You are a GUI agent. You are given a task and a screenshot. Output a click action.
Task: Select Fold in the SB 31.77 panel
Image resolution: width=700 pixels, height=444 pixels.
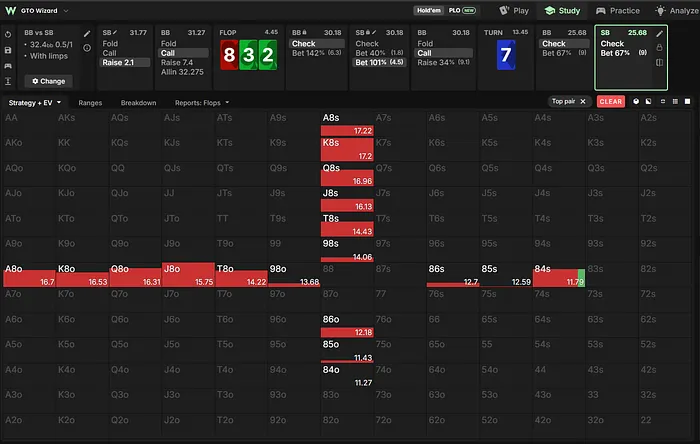pos(110,44)
